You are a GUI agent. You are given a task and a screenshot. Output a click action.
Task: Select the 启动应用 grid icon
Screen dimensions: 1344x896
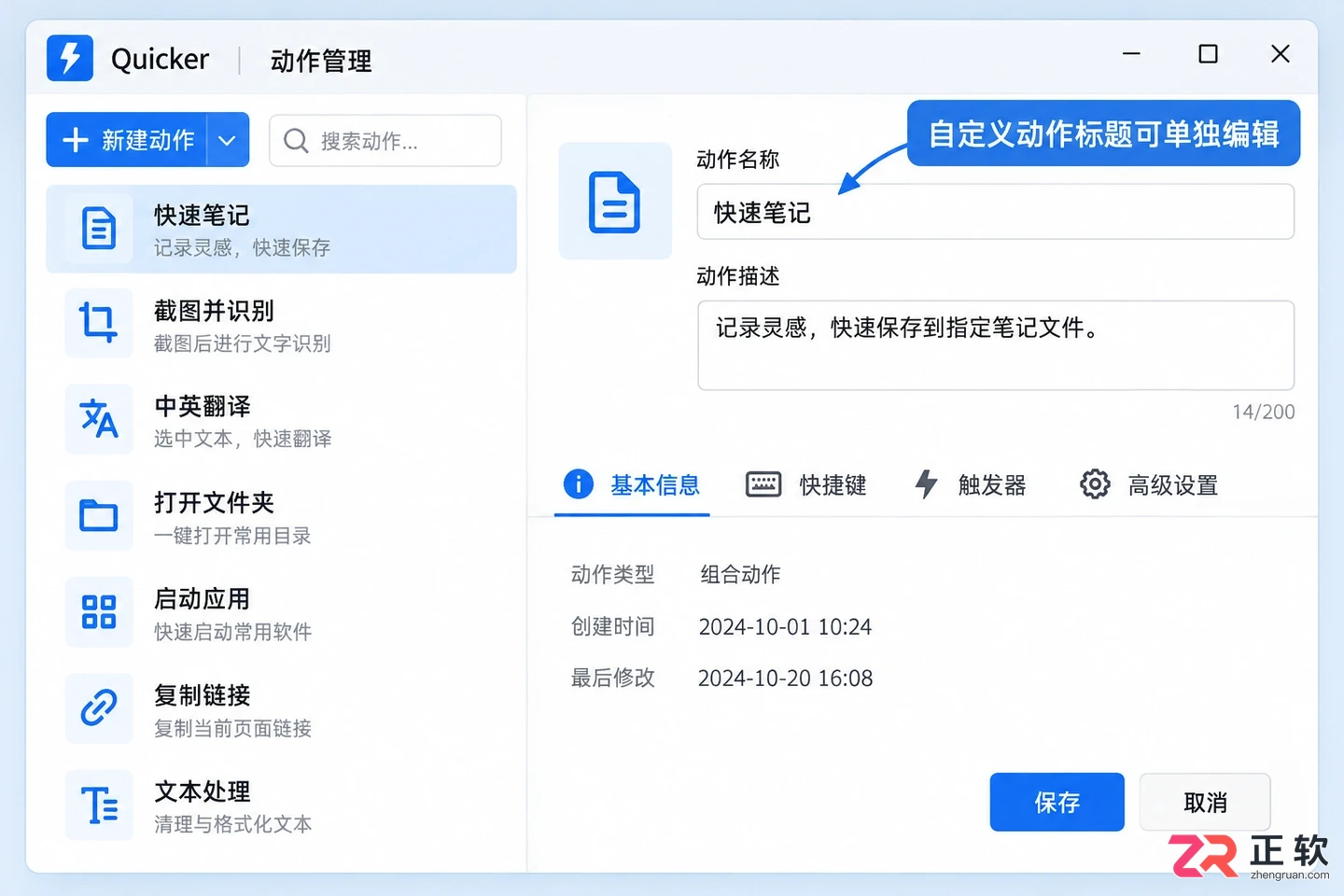tap(99, 611)
